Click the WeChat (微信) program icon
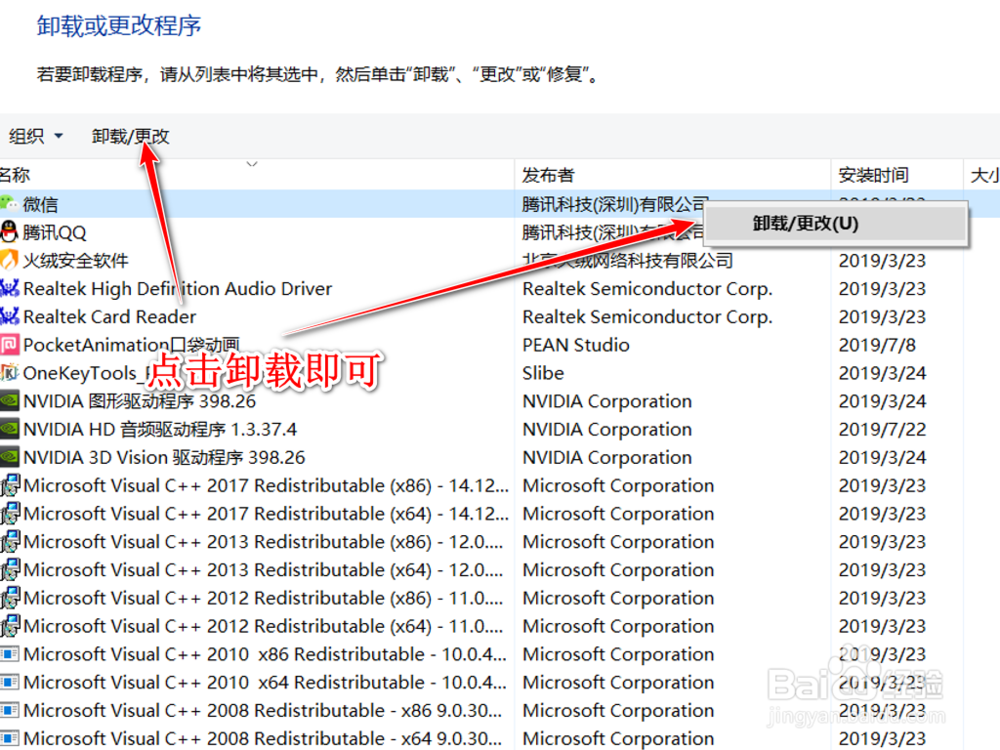 (x=9, y=204)
